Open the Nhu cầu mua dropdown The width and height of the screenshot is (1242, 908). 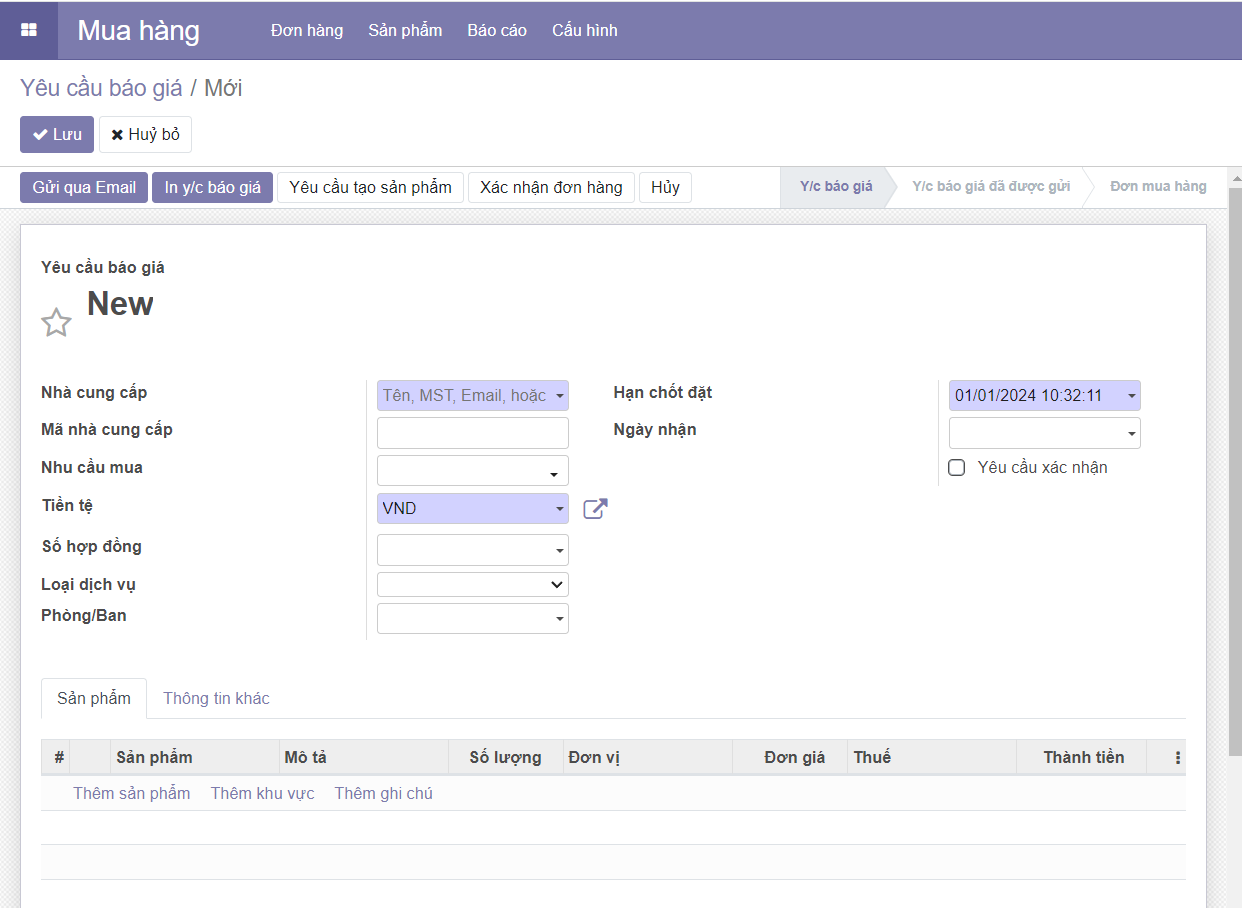point(472,471)
